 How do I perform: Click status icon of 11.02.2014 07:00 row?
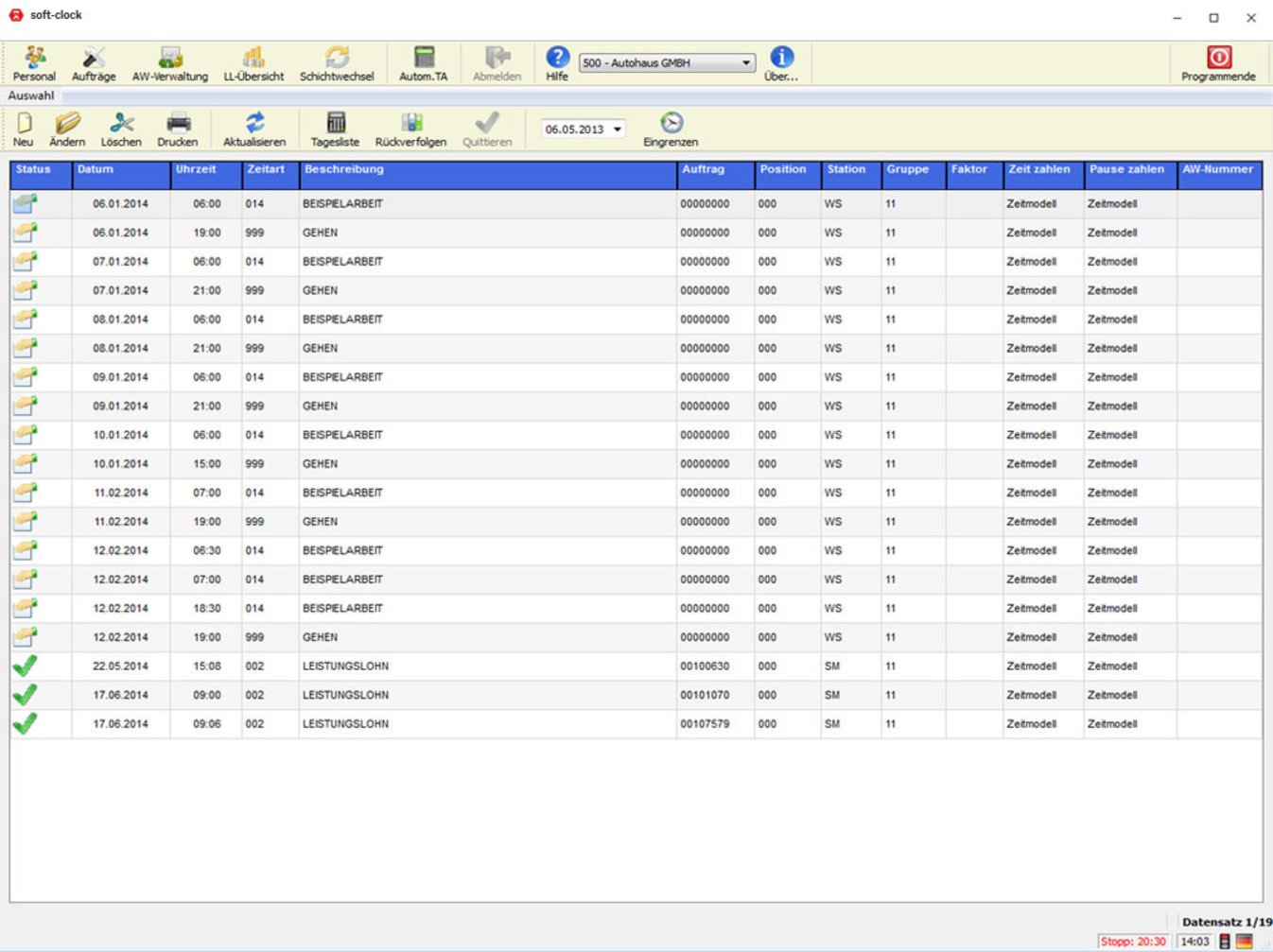(26, 493)
